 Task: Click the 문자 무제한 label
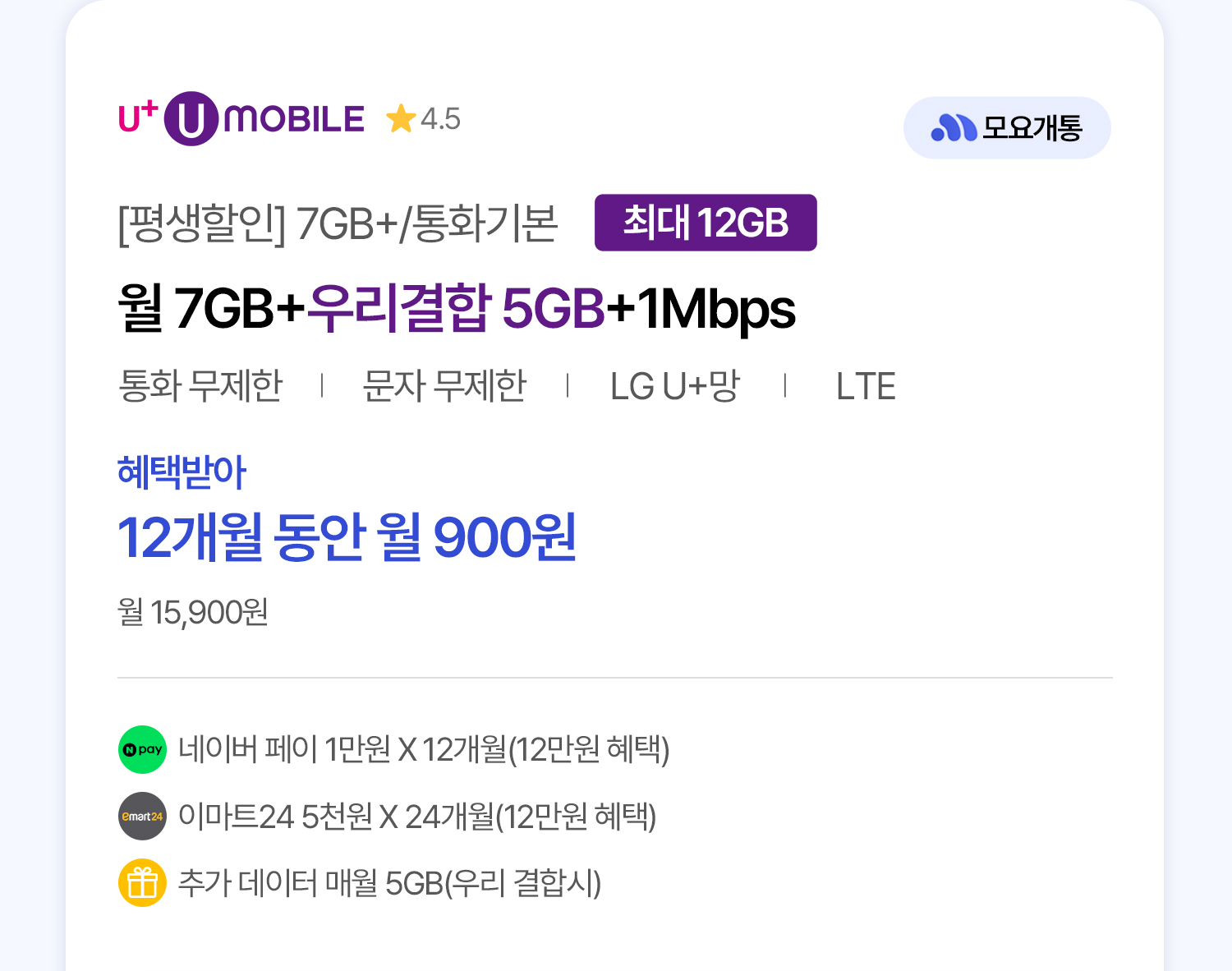[444, 386]
